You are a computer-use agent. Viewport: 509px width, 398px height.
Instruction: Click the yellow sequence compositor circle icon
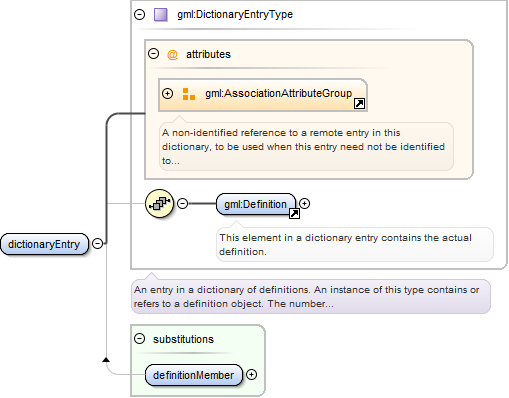160,203
